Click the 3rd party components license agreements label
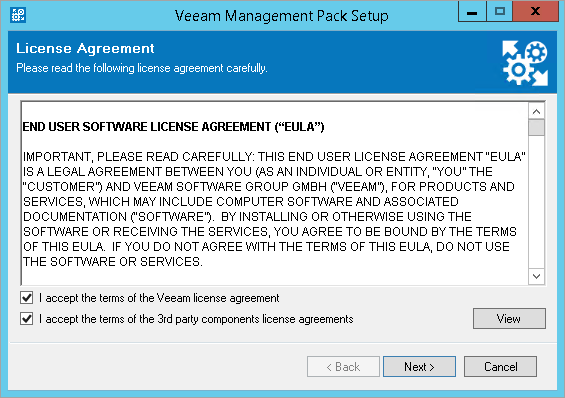This screenshot has height=398, width=565. (196, 319)
